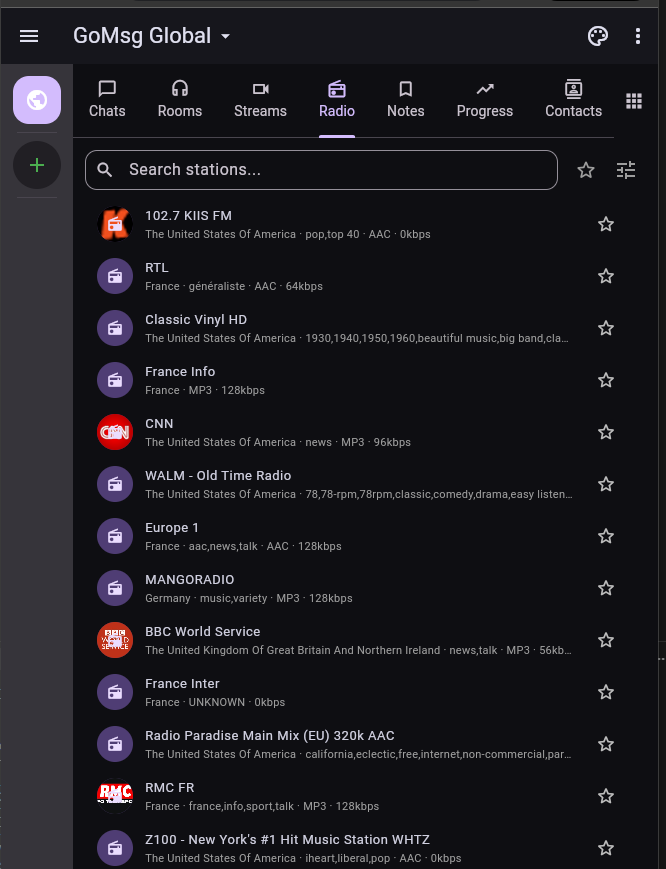The height and width of the screenshot is (869, 666).
Task: Play station titled 102.7 KIIS FM
Action: point(188,216)
